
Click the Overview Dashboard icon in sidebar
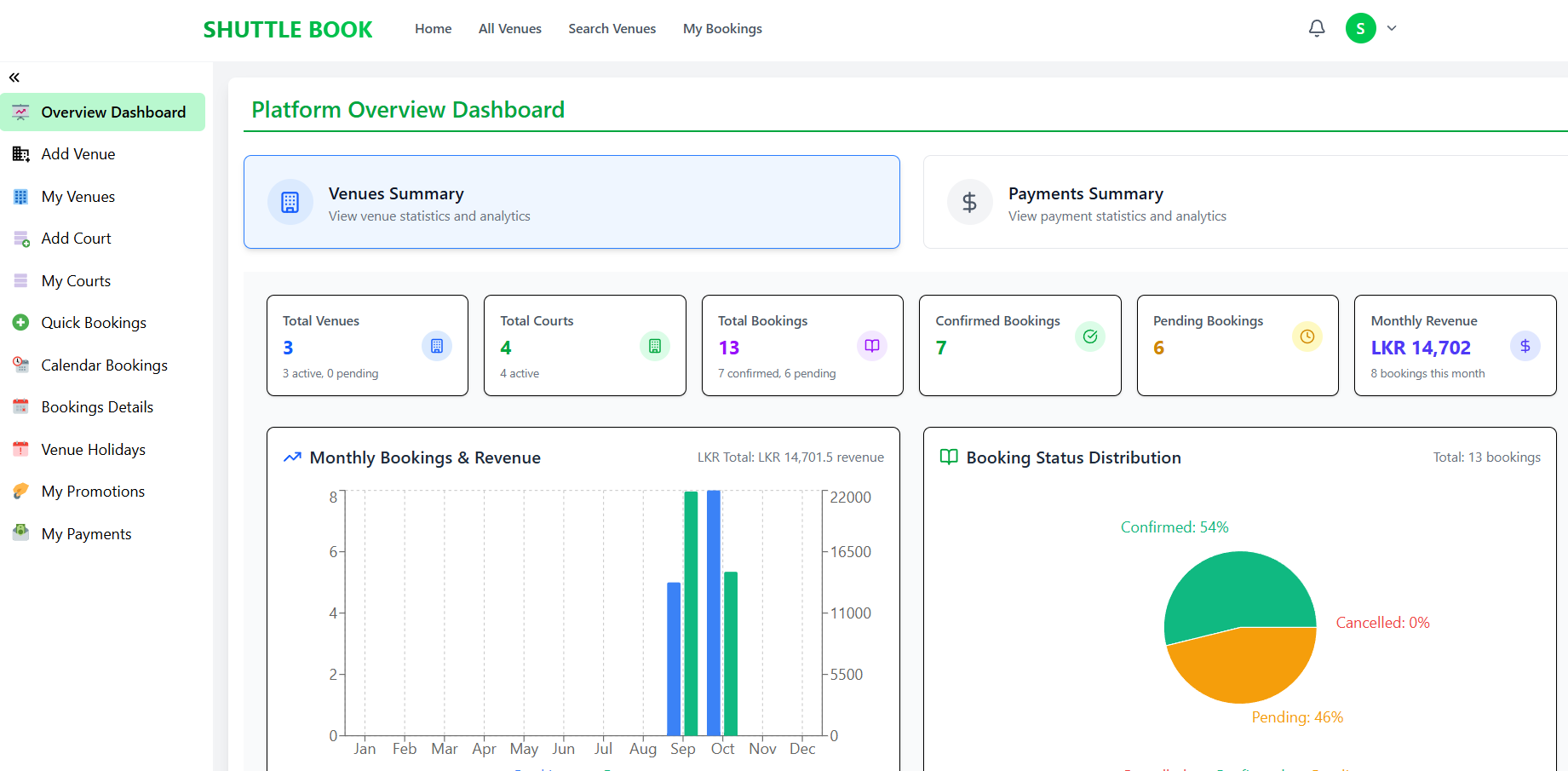coord(20,112)
